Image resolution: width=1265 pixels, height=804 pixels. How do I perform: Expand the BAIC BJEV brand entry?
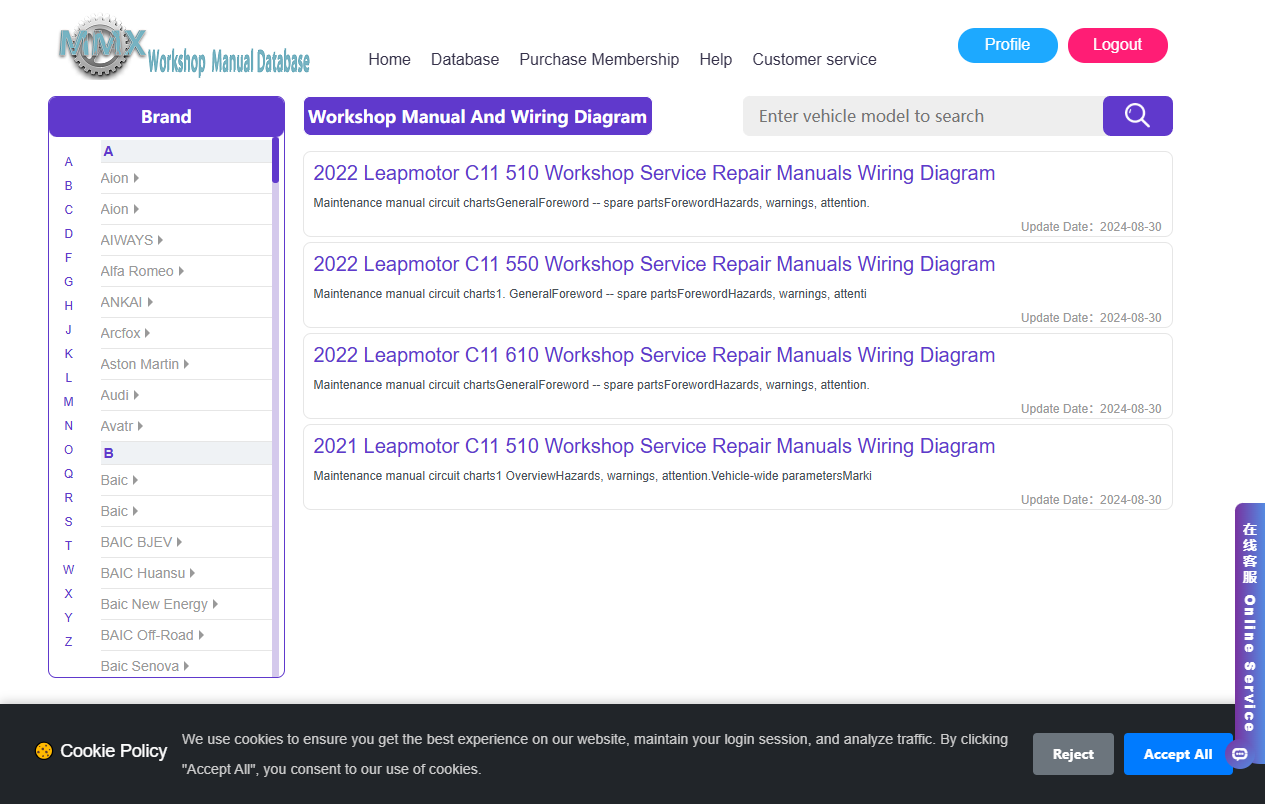141,542
